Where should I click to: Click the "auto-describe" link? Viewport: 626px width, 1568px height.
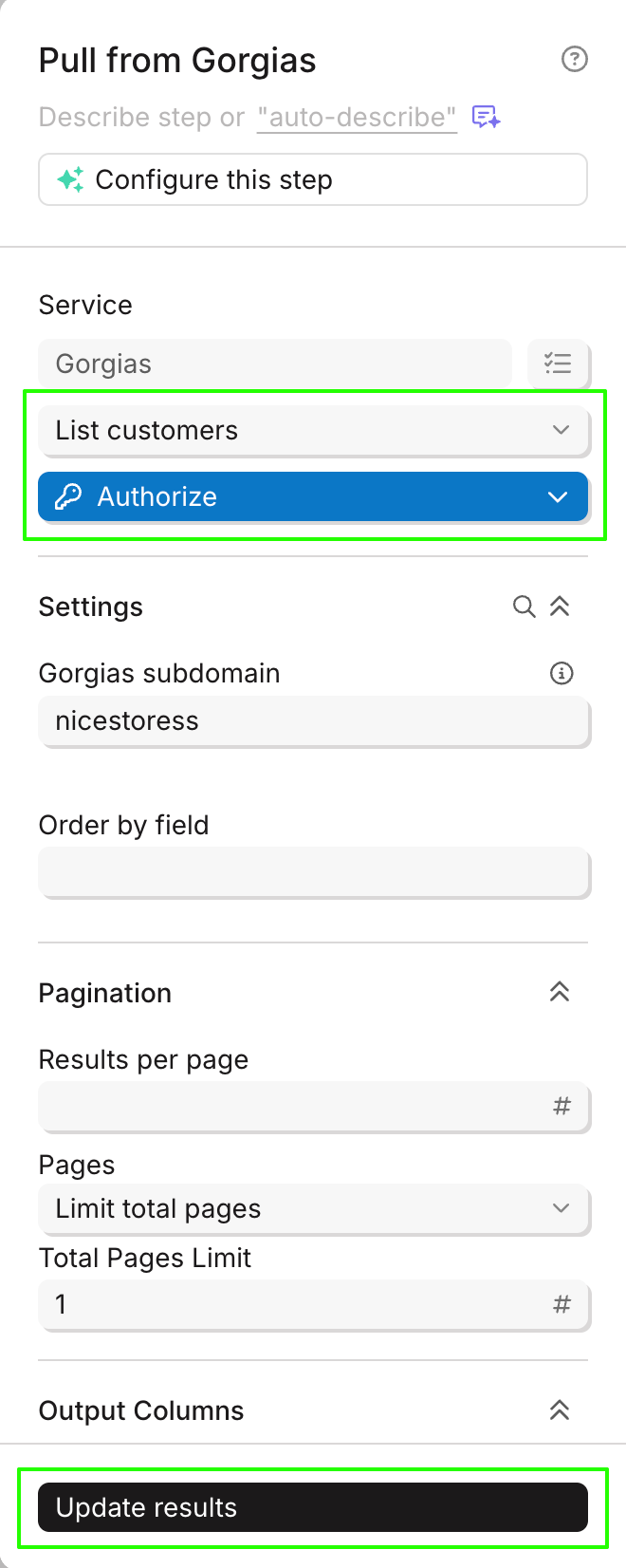click(x=357, y=118)
